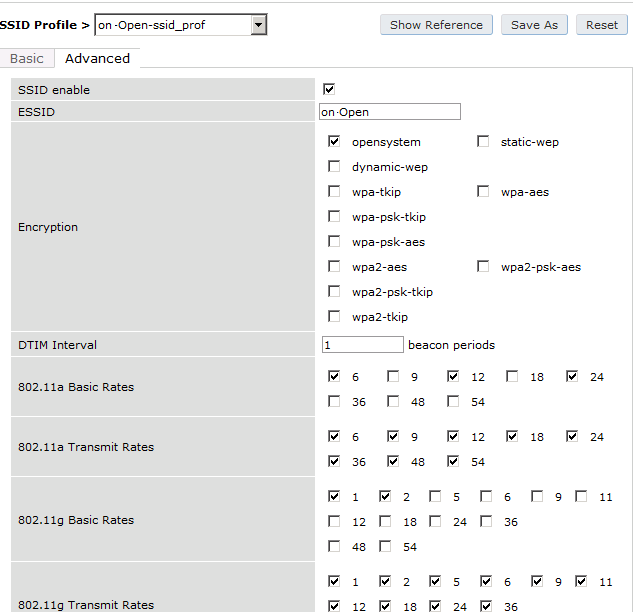Enable static-wep encryption
The height and width of the screenshot is (612, 633).
coord(483,142)
